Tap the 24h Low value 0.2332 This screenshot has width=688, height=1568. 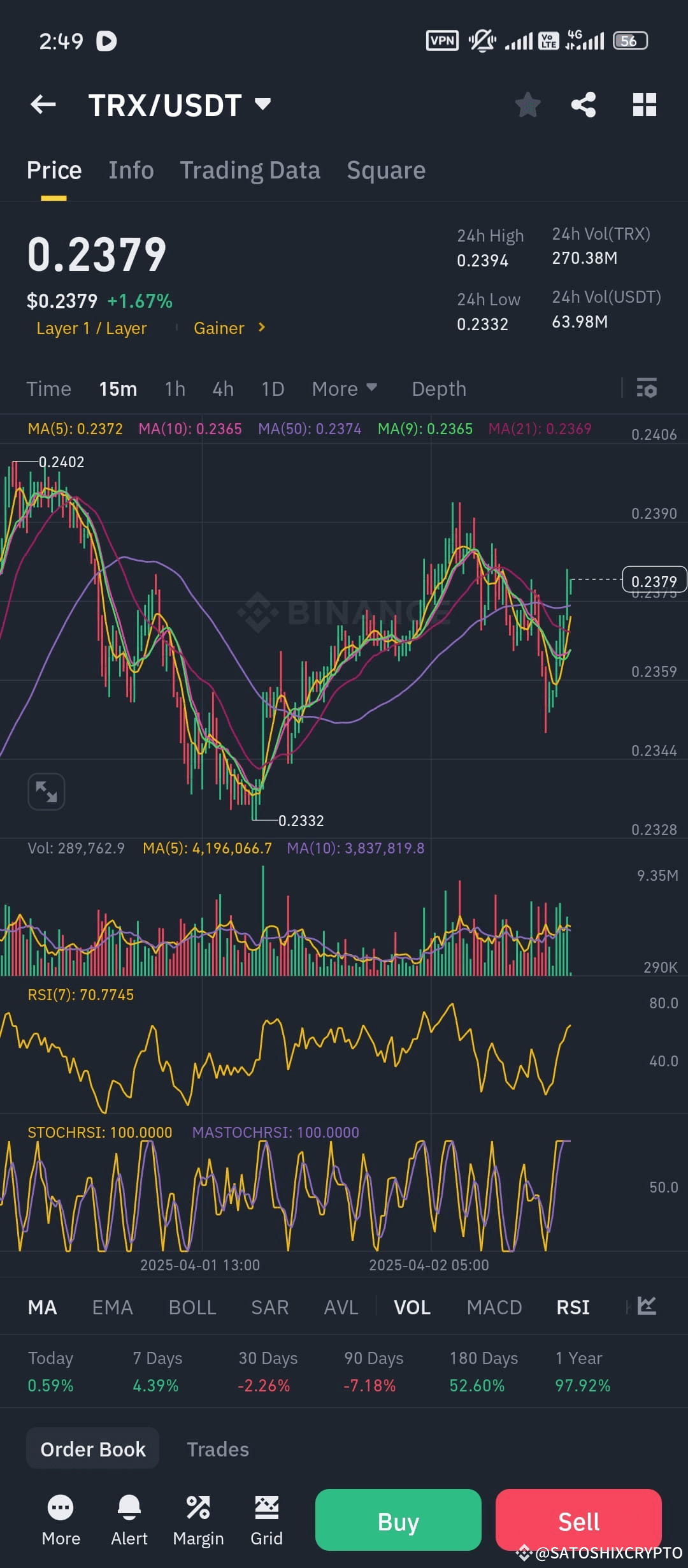pos(482,324)
